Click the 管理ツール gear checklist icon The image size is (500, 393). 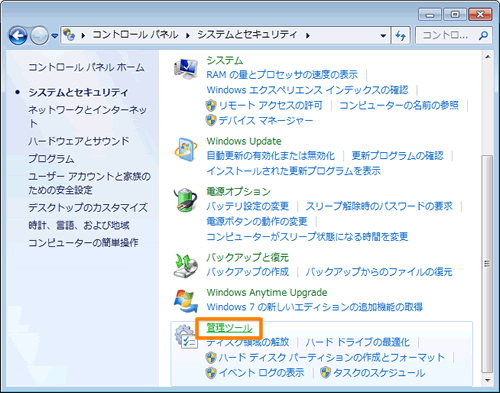(186, 337)
